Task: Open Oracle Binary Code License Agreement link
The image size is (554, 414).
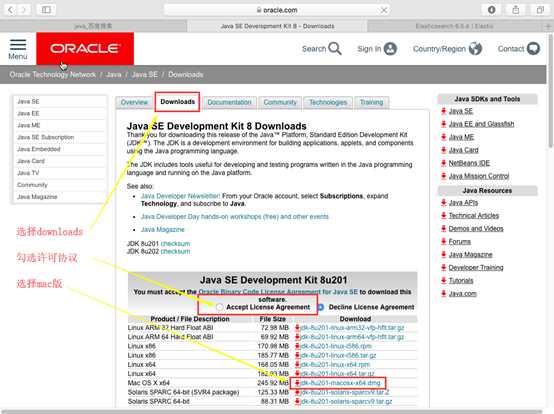Action: coord(278,292)
